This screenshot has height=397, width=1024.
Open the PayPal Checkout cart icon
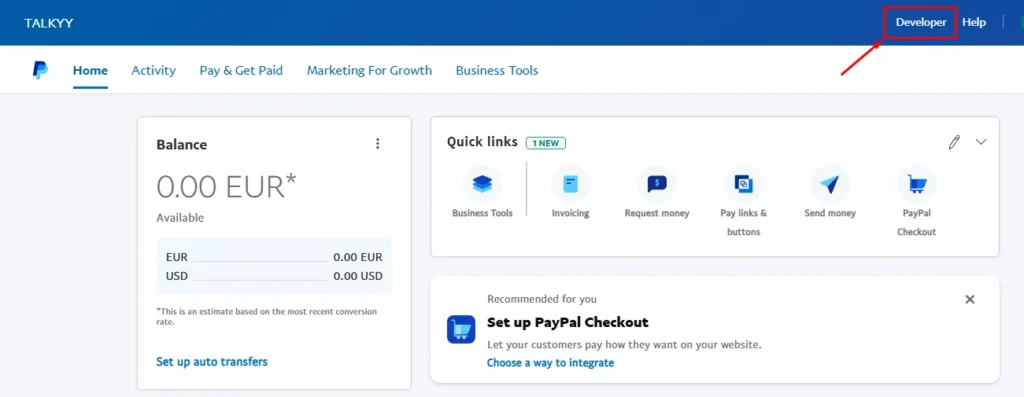[x=917, y=185]
